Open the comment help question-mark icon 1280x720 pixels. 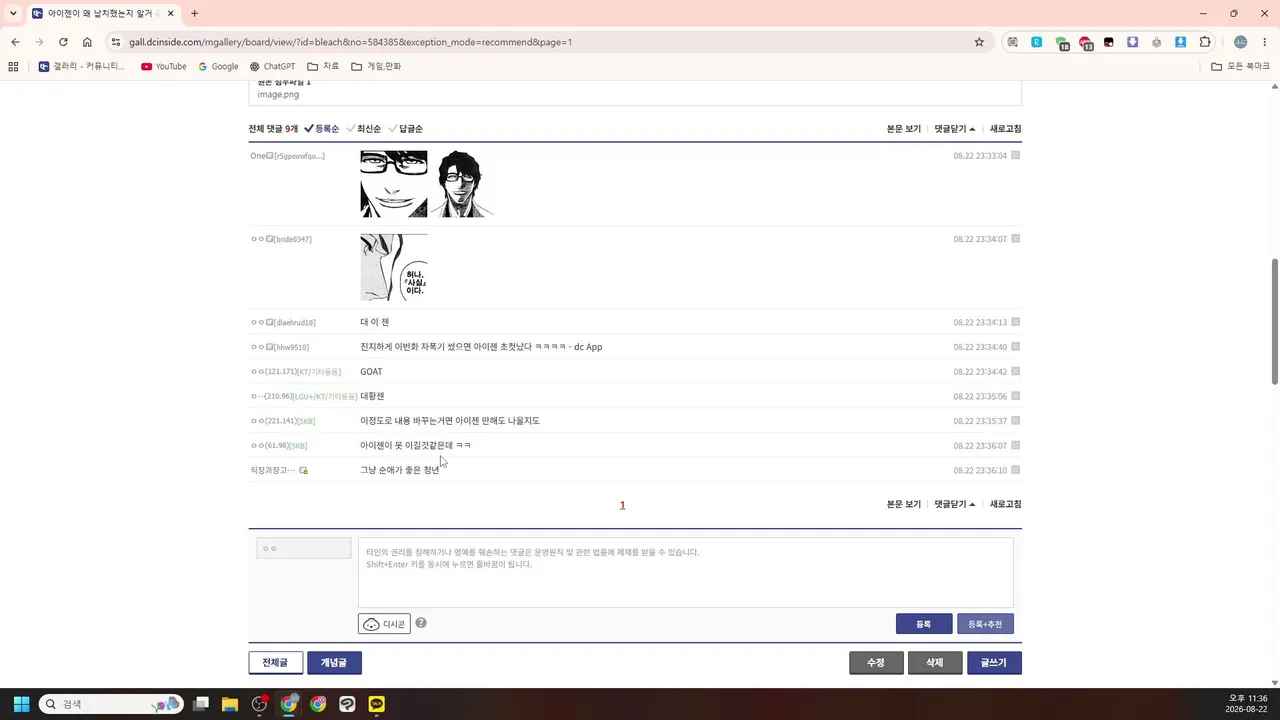click(x=421, y=623)
